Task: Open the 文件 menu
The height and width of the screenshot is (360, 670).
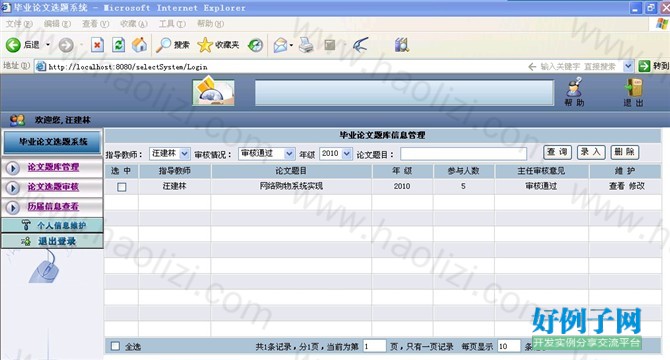Action: pyautogui.click(x=19, y=24)
